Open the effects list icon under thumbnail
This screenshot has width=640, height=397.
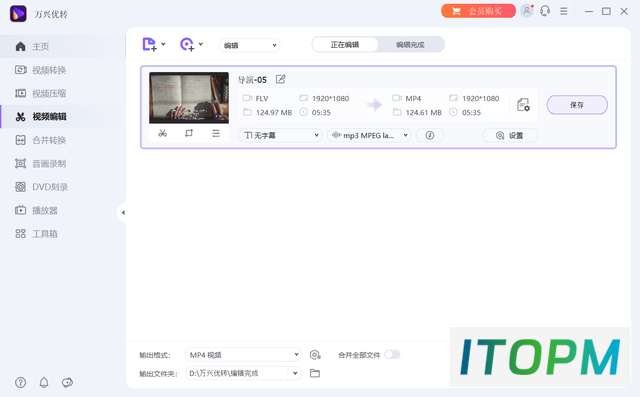click(x=216, y=133)
